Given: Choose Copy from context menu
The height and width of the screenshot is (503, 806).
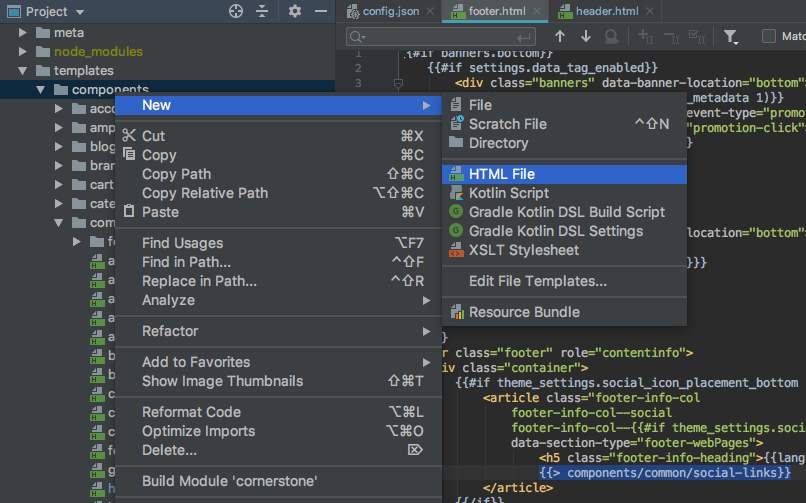Looking at the screenshot, I should coord(278,155).
